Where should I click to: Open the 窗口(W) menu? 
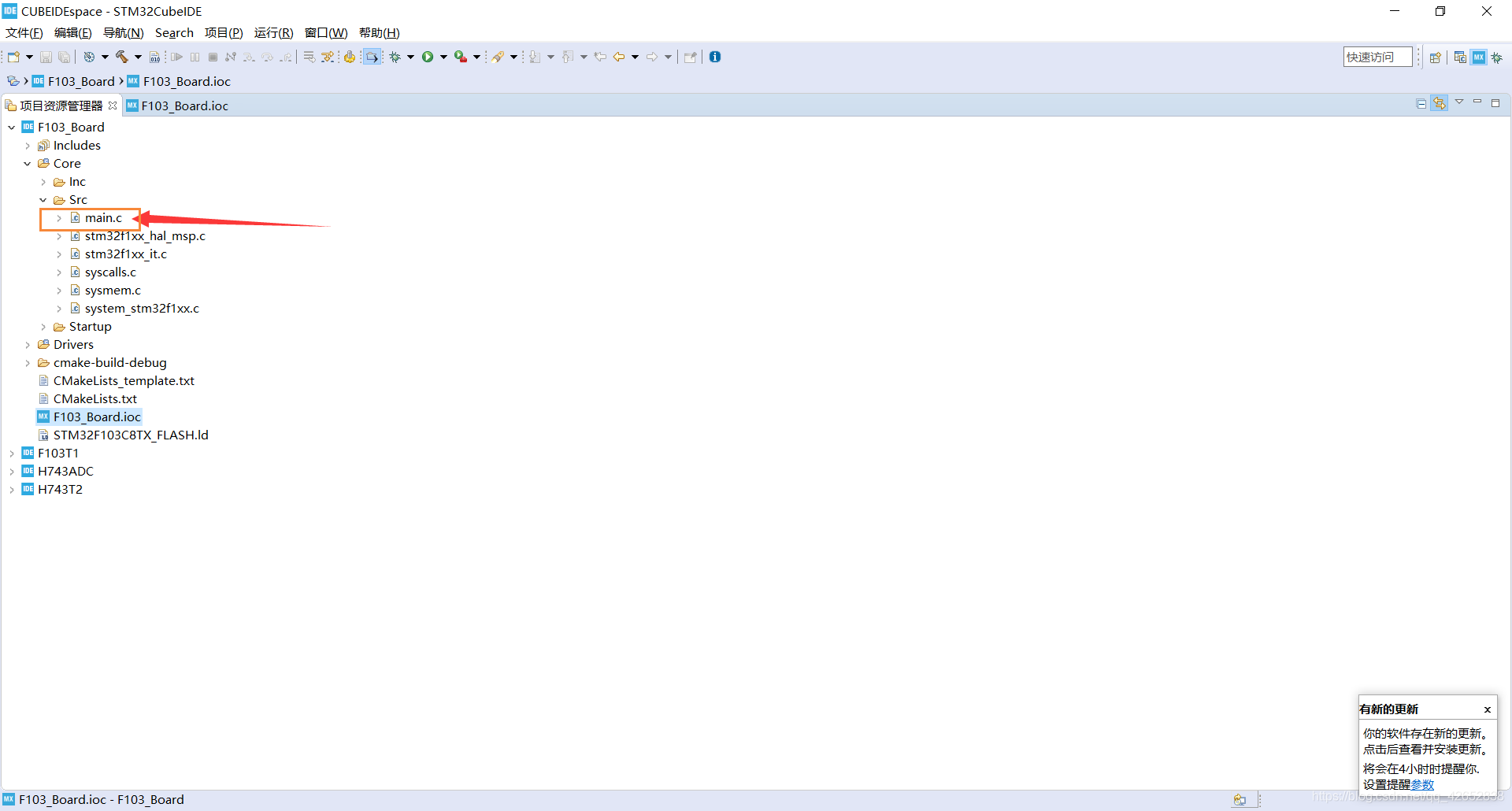pos(326,33)
